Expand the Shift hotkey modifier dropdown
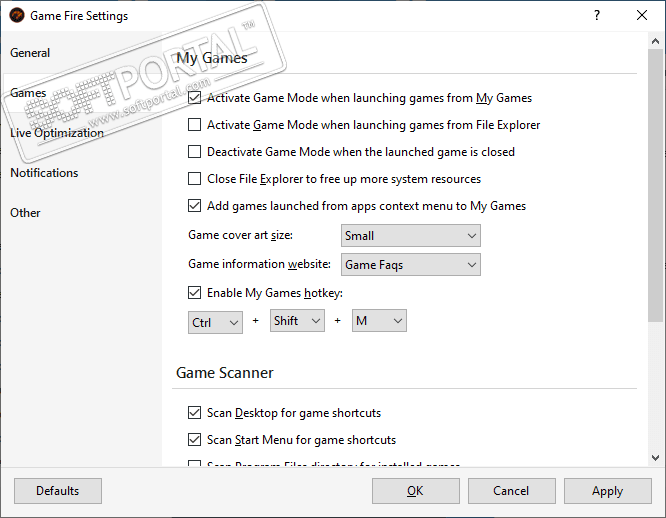This screenshot has width=666, height=518. pos(297,321)
